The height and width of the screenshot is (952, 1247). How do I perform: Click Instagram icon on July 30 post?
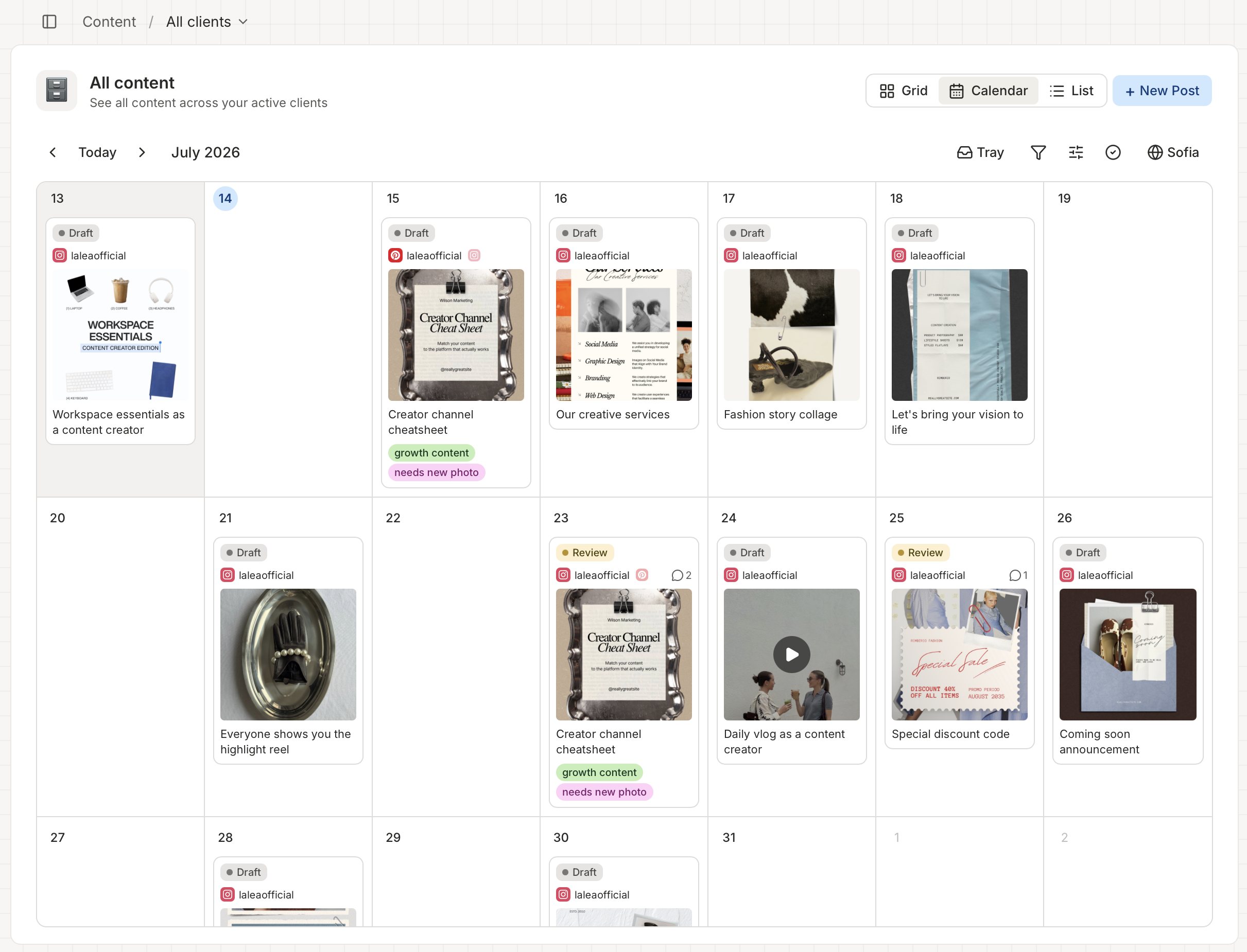[x=563, y=895]
